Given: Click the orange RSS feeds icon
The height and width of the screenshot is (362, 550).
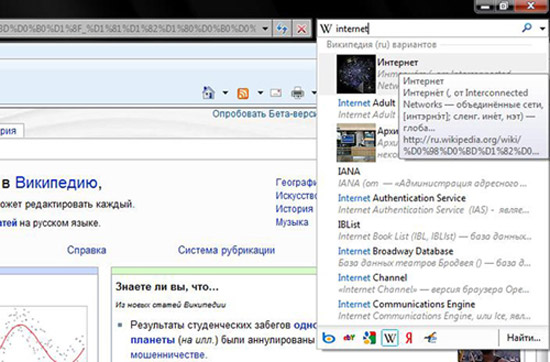Looking at the screenshot, I should click(243, 93).
